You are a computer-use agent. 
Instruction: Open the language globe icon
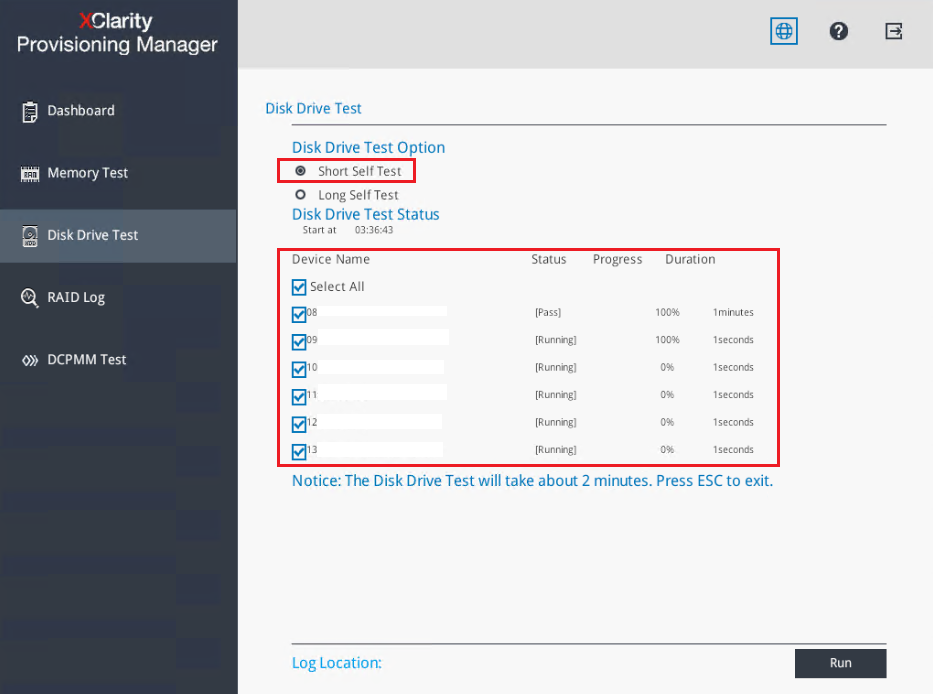(784, 31)
